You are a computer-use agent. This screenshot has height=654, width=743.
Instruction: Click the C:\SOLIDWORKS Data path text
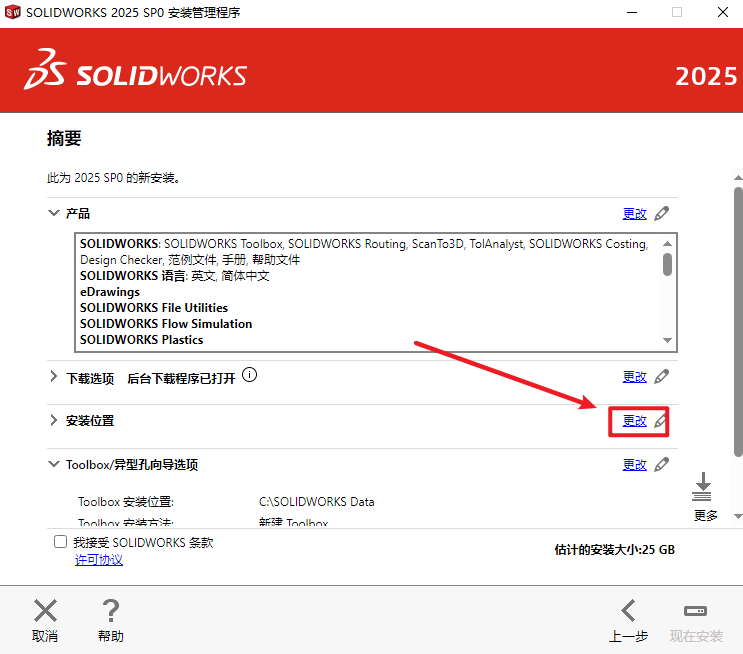tap(317, 502)
